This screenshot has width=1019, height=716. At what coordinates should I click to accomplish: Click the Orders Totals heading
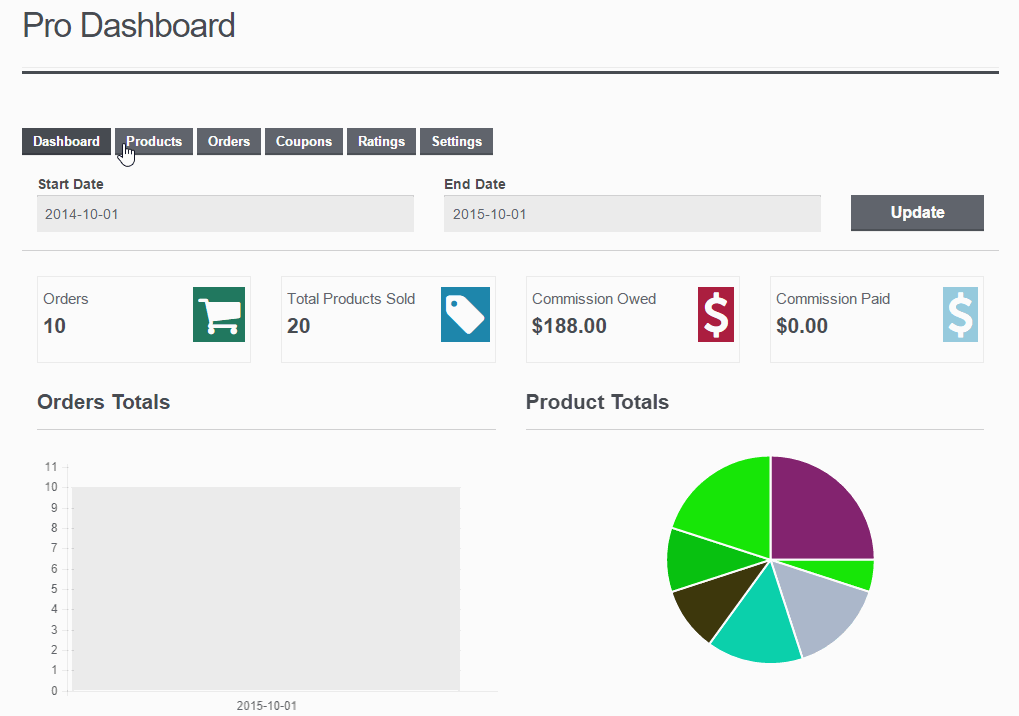pos(103,402)
